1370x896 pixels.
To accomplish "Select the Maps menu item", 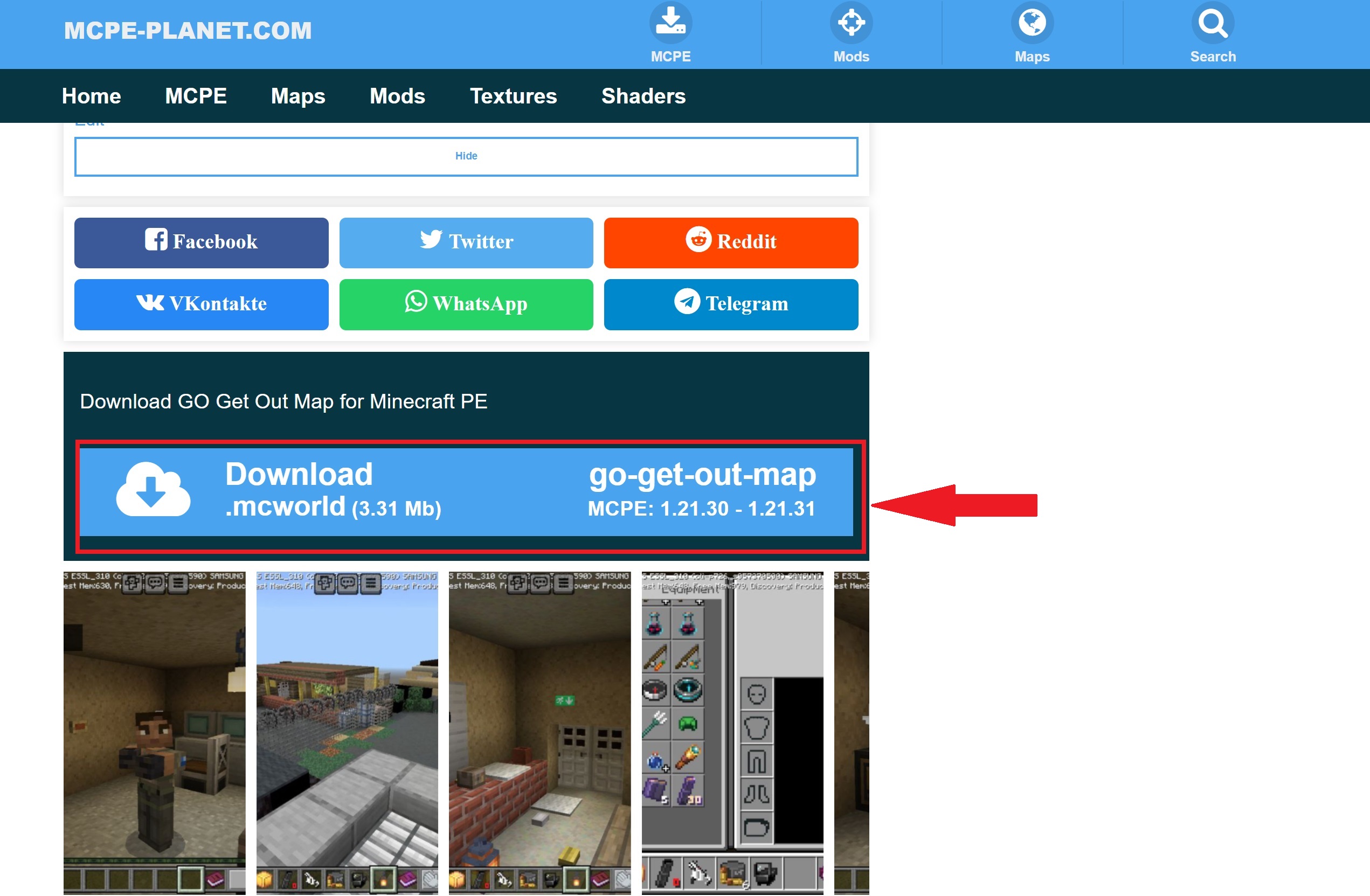I will tap(298, 96).
